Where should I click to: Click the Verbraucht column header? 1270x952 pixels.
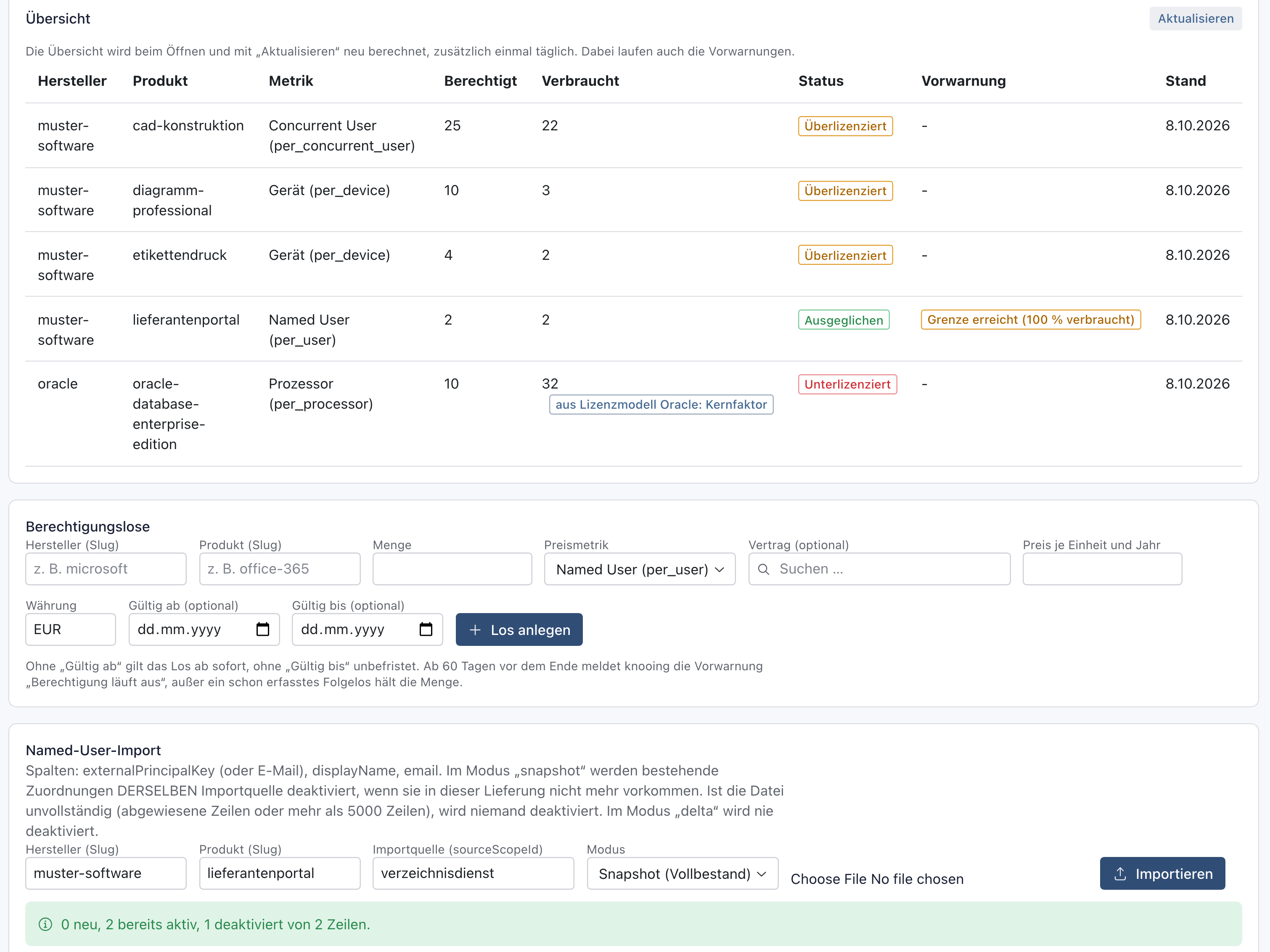(x=580, y=81)
